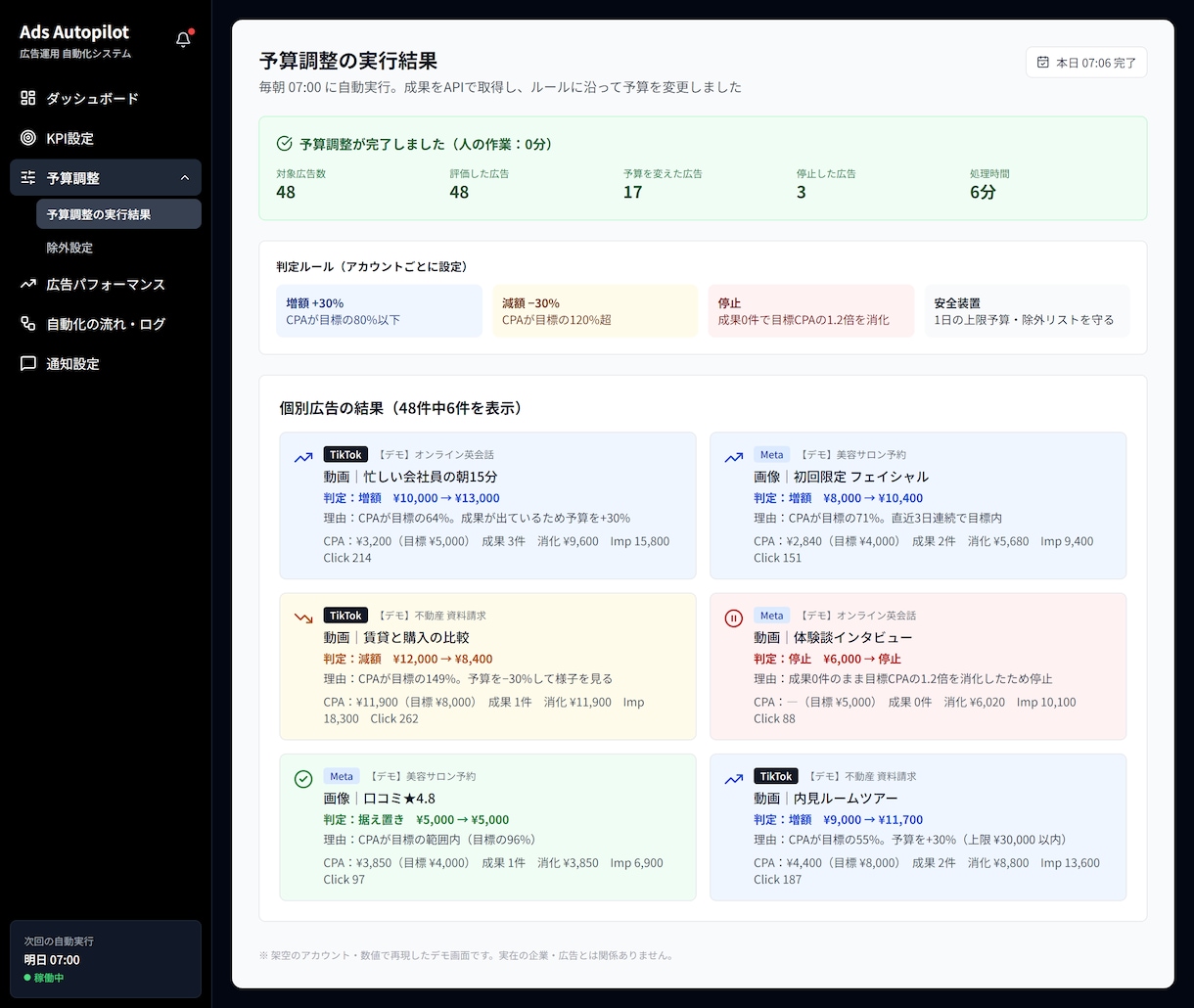Viewport: 1194px width, 1008px height.
Task: Click the 増額 +30% rule card
Action: [x=379, y=311]
